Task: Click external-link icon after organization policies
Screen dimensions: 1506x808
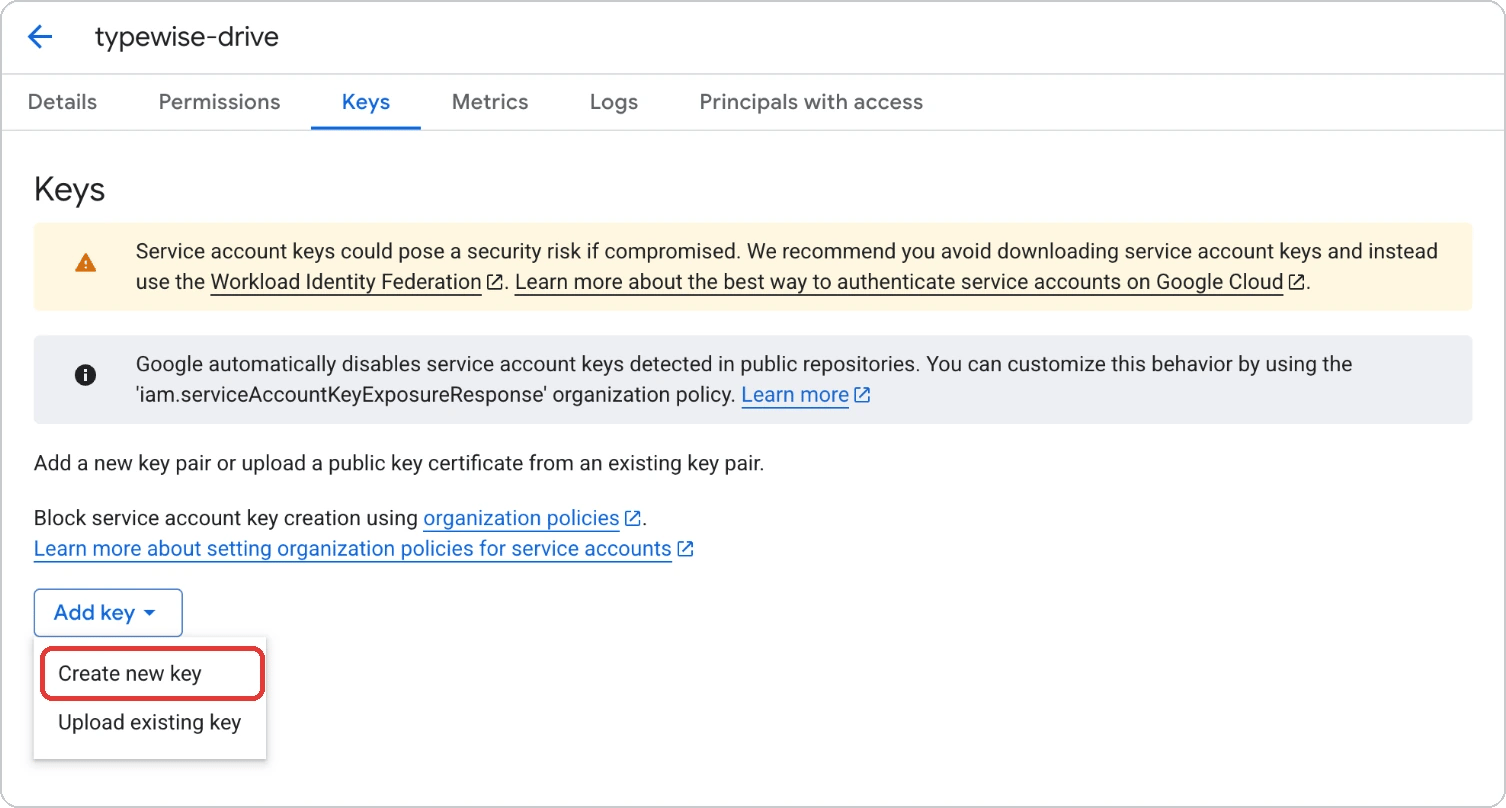Action: tap(632, 518)
